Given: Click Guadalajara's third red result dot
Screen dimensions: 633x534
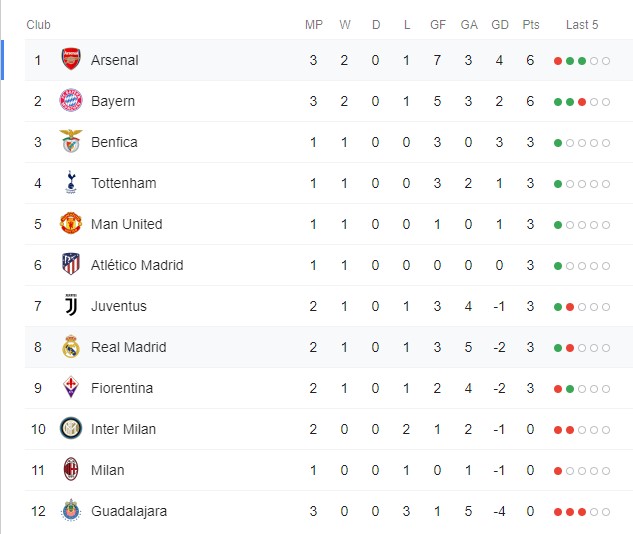Looking at the screenshot, I should pyautogui.click(x=582, y=512).
